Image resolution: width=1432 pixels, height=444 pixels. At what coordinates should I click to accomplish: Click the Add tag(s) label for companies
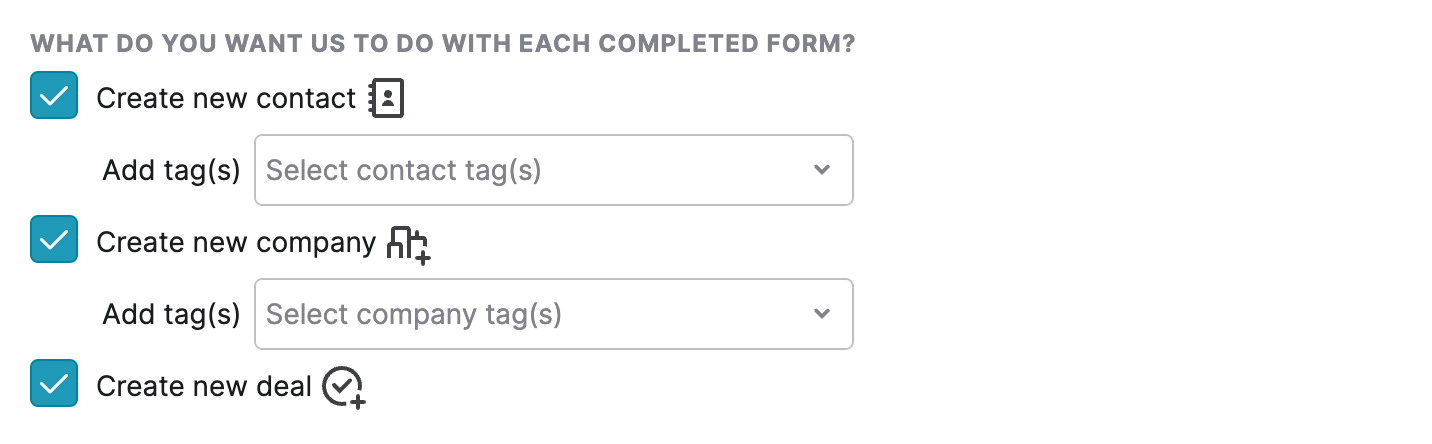[x=172, y=315]
